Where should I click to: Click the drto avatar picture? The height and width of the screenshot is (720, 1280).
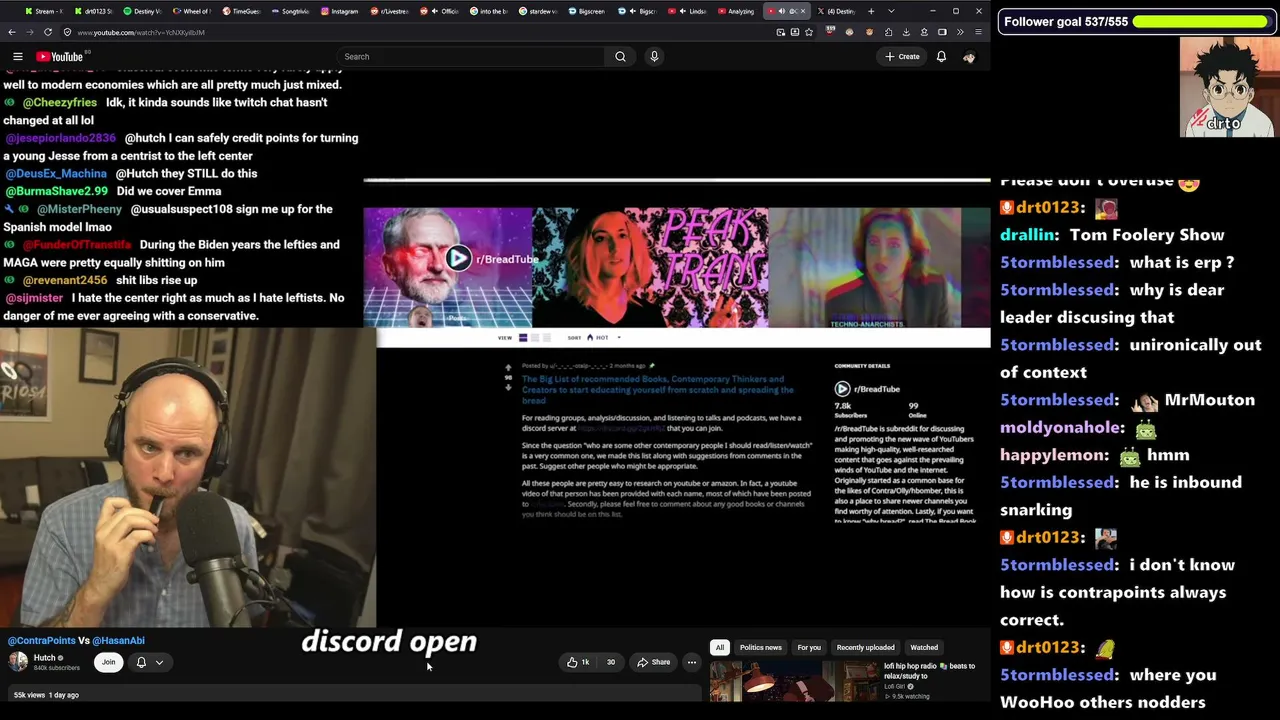pyautogui.click(x=1228, y=87)
